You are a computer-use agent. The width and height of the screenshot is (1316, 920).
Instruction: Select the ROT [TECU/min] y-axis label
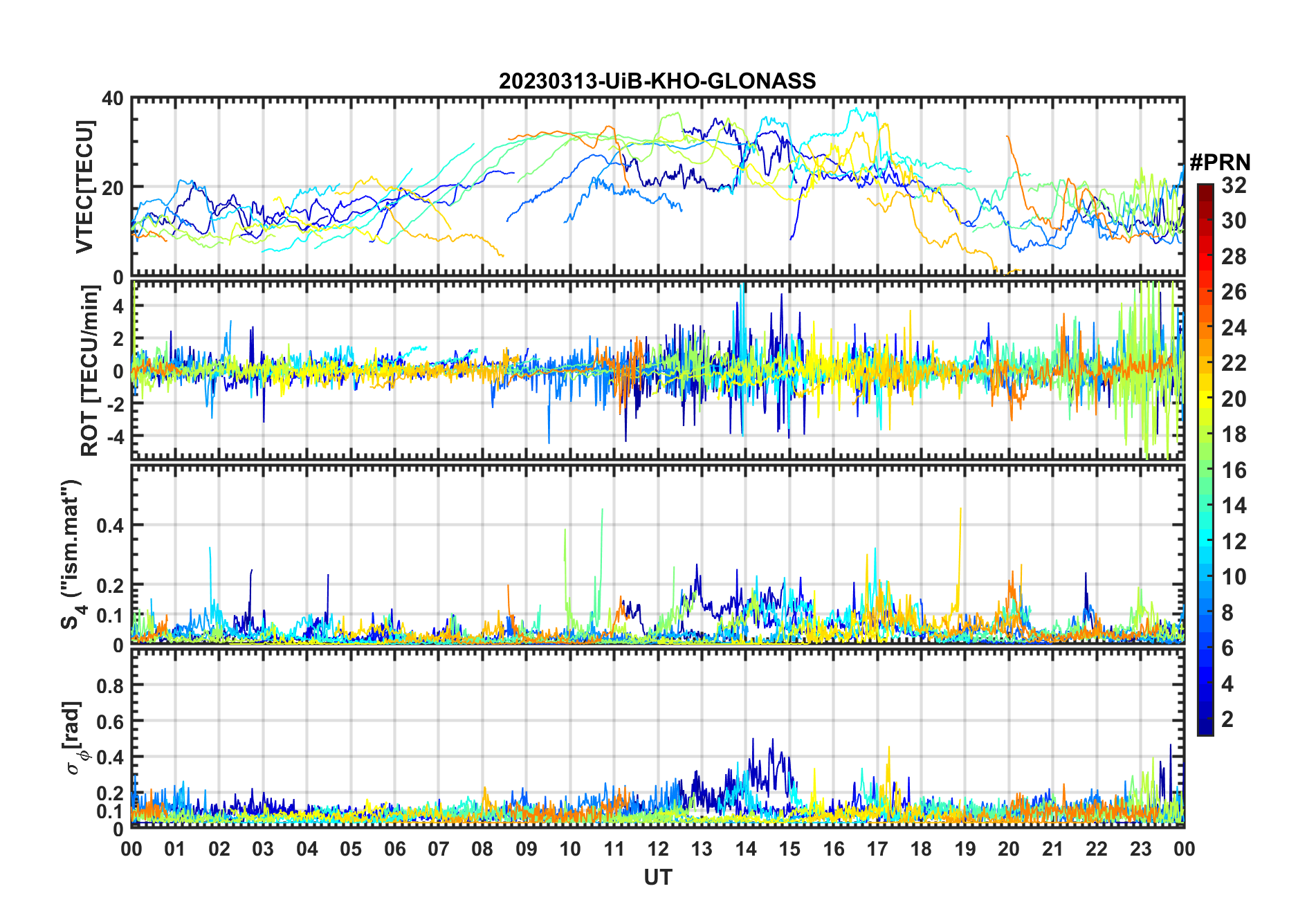coord(90,371)
